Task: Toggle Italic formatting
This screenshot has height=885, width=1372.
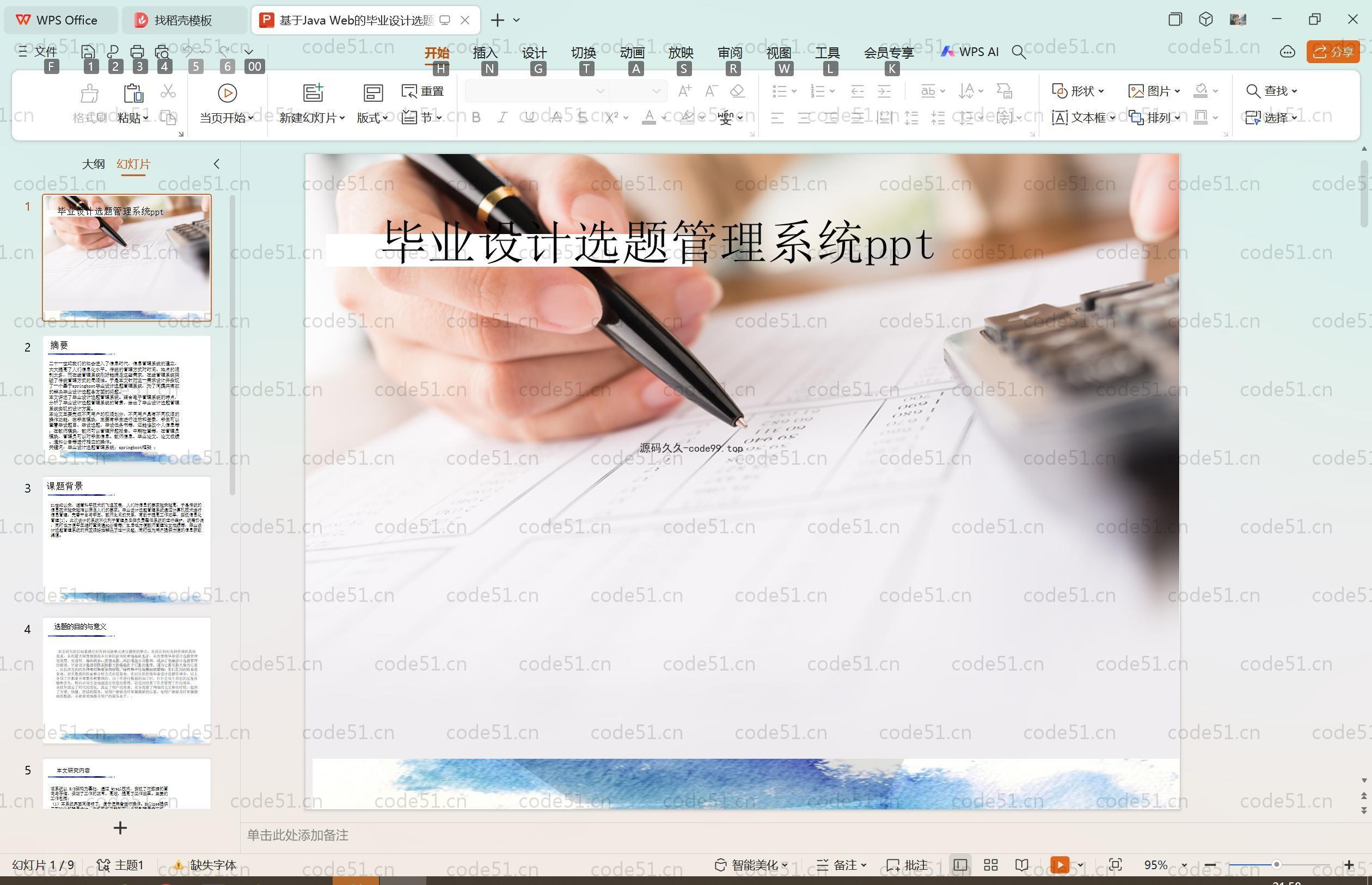Action: tap(503, 118)
